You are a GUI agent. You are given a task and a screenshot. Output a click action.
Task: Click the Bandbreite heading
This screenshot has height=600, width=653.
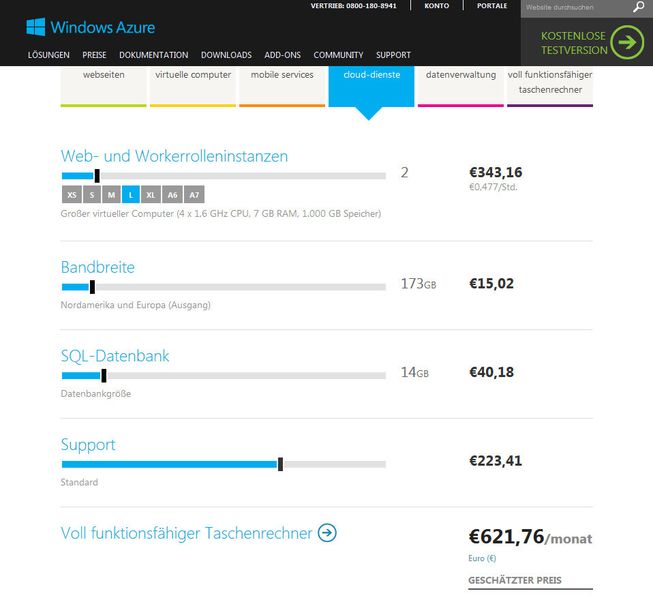point(98,267)
